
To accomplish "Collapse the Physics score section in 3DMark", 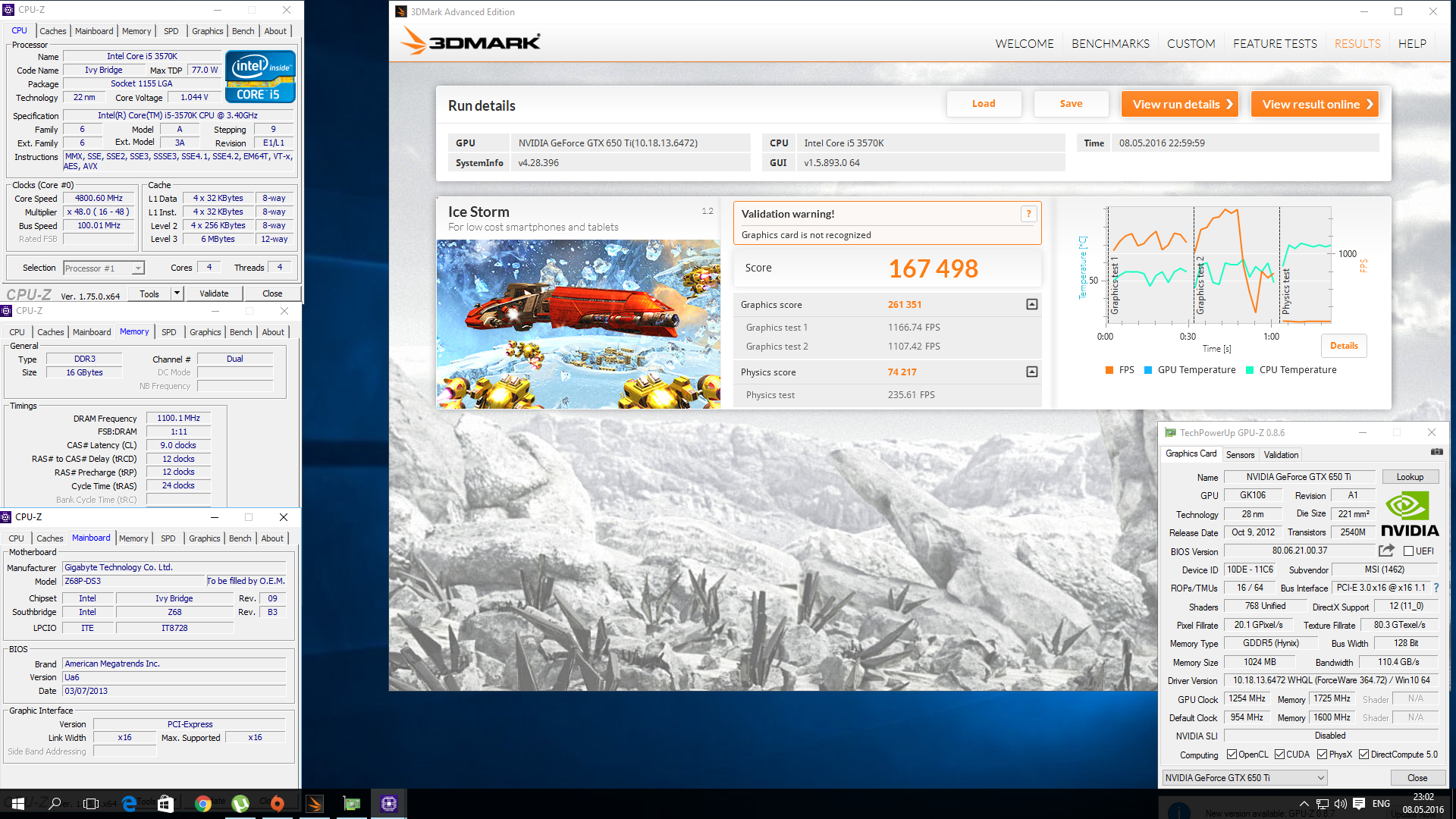I will click(x=1031, y=372).
